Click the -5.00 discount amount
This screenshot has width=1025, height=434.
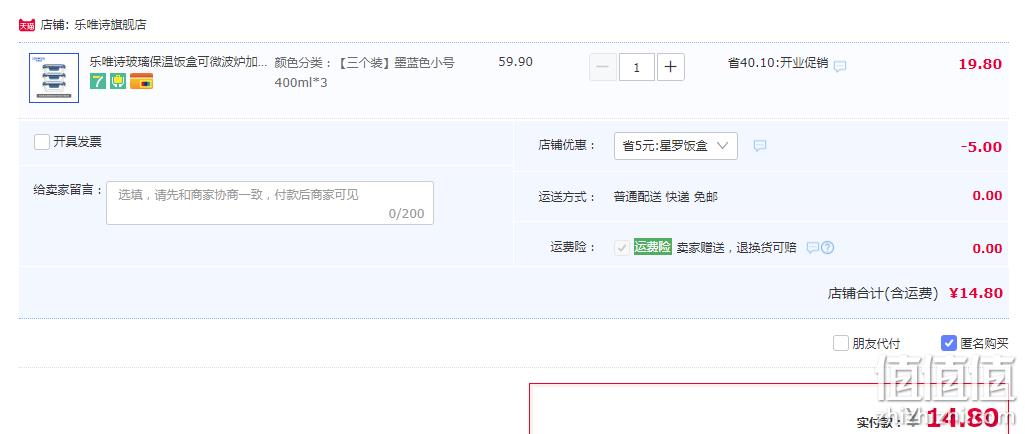(981, 147)
